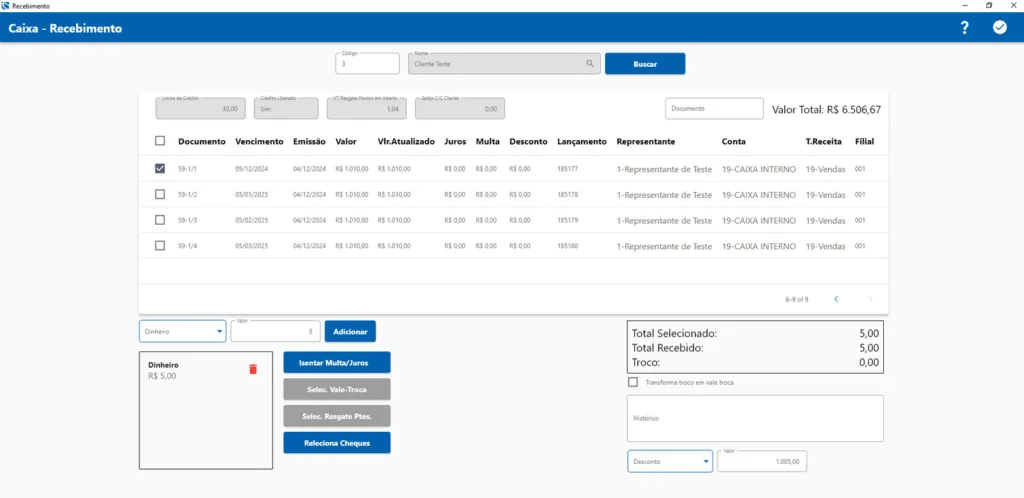Screen dimensions: 1024x498
Task: Delete the Dinheiro payment with trash icon
Action: [253, 369]
